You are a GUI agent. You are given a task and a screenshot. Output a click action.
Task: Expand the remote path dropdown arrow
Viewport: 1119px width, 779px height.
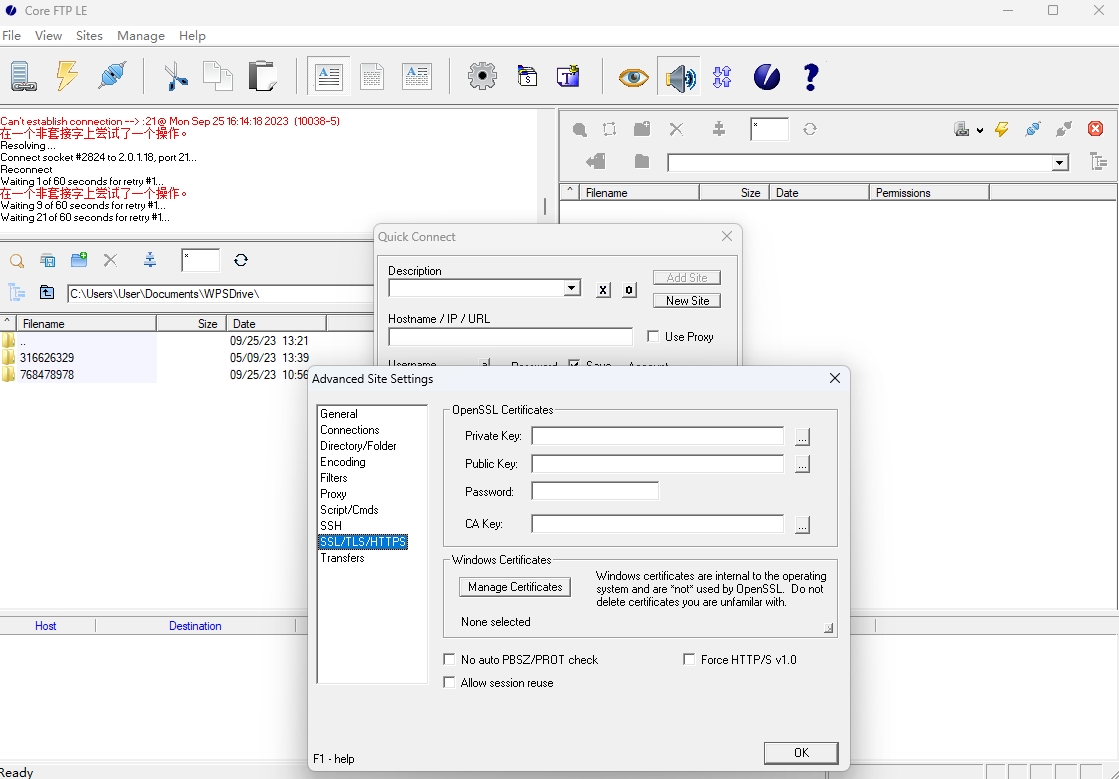[x=1059, y=163]
